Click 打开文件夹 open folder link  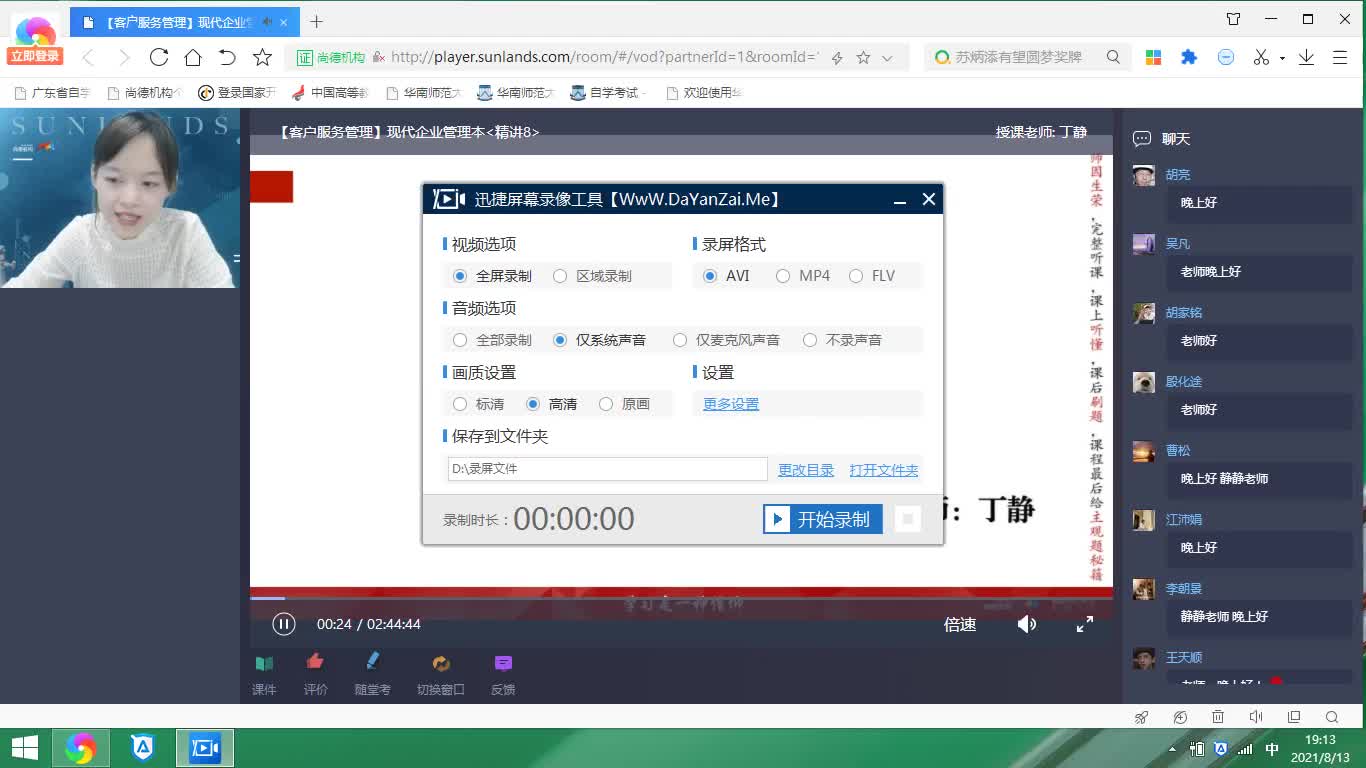click(884, 469)
